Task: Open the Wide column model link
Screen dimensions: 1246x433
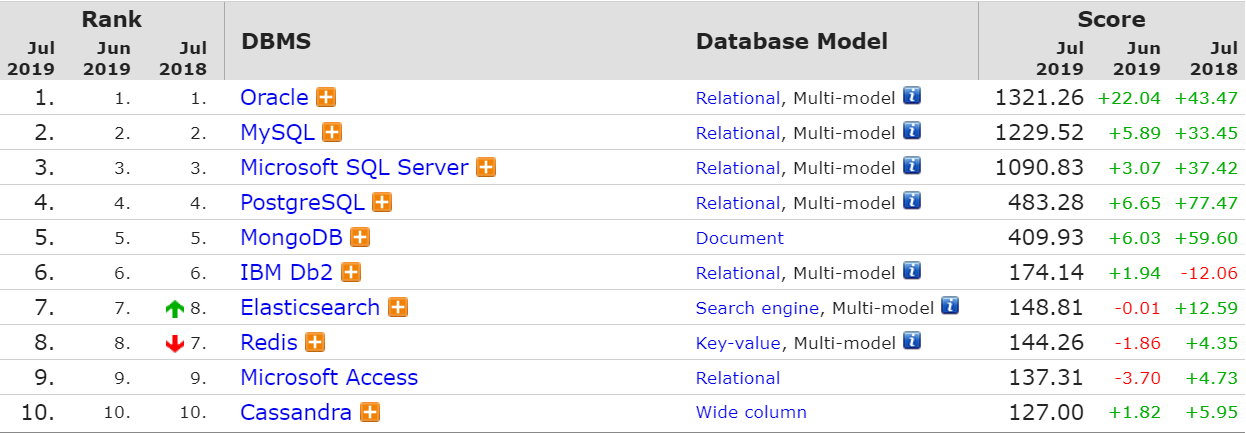Action: point(751,412)
